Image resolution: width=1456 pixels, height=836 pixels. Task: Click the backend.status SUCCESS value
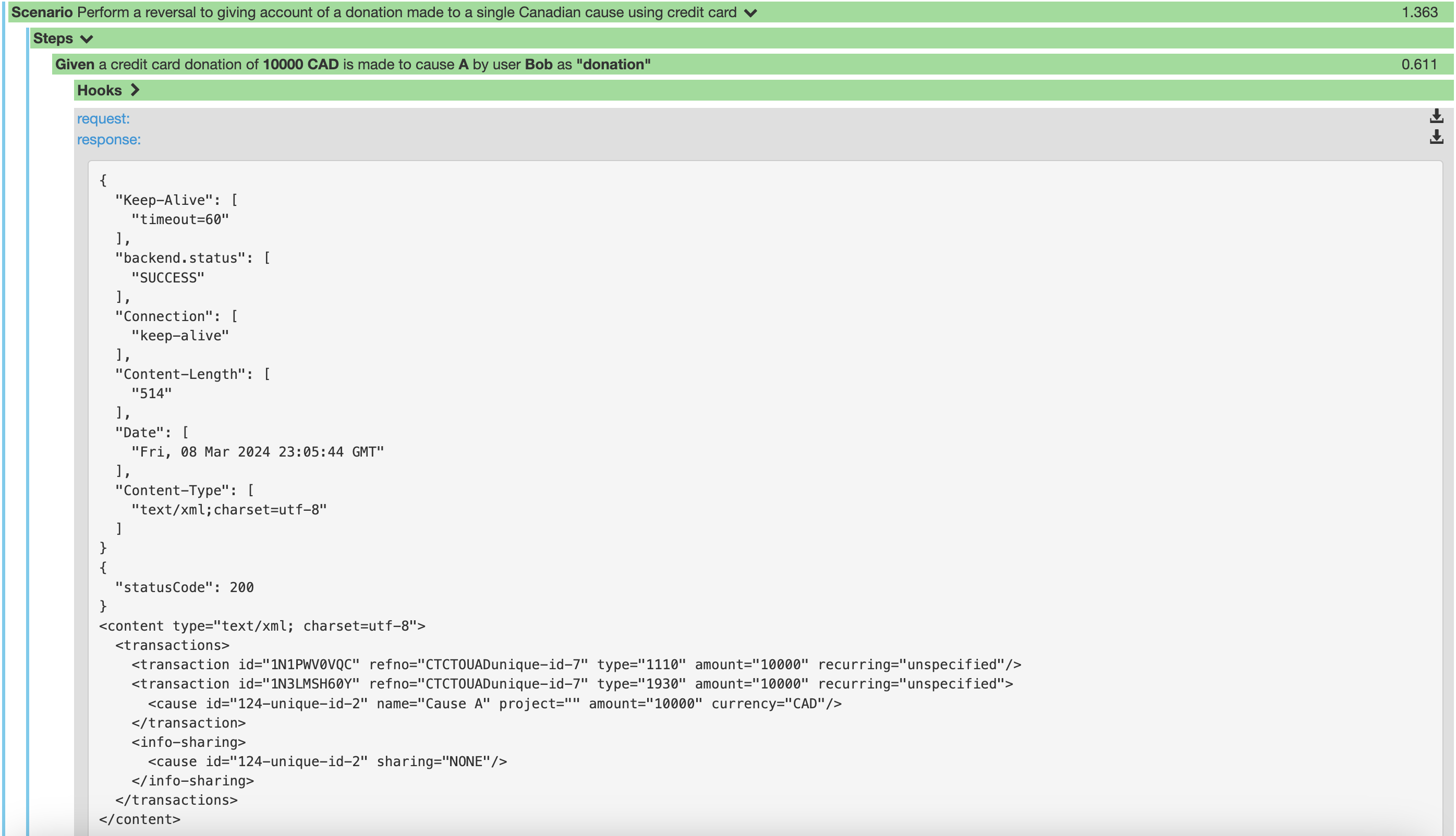click(168, 278)
